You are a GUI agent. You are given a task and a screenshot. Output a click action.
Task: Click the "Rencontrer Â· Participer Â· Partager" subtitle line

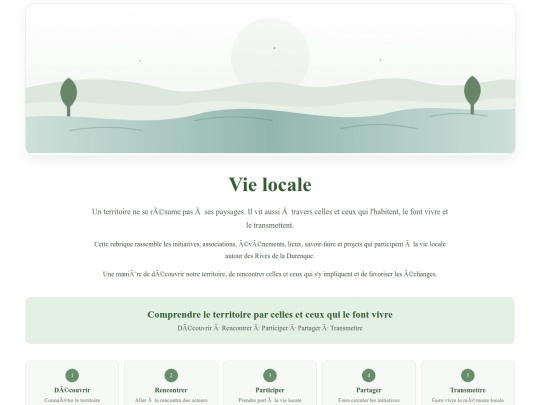270,328
